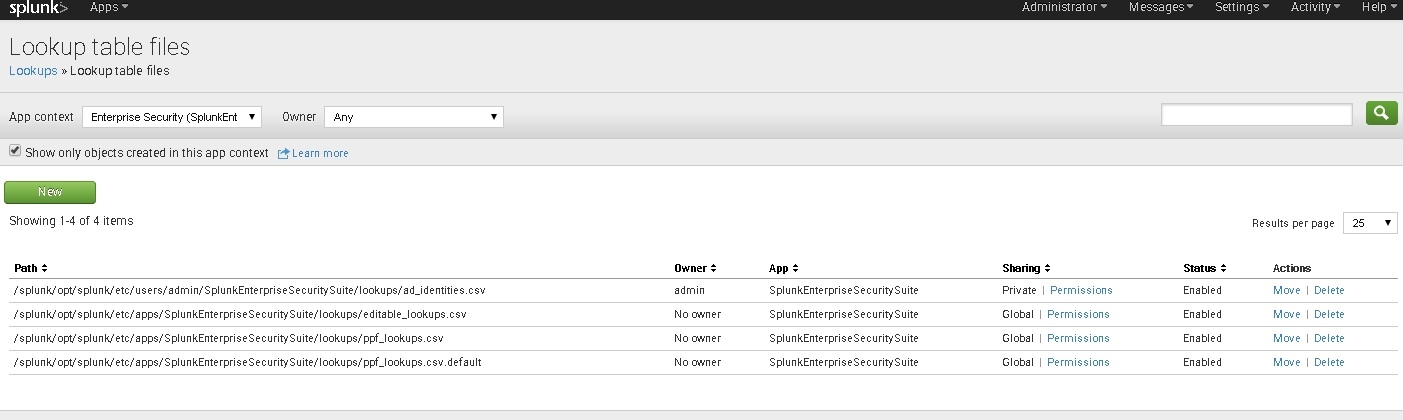This screenshot has height=420, width=1403.
Task: Sort table by Sharing column
Action: 1025,268
